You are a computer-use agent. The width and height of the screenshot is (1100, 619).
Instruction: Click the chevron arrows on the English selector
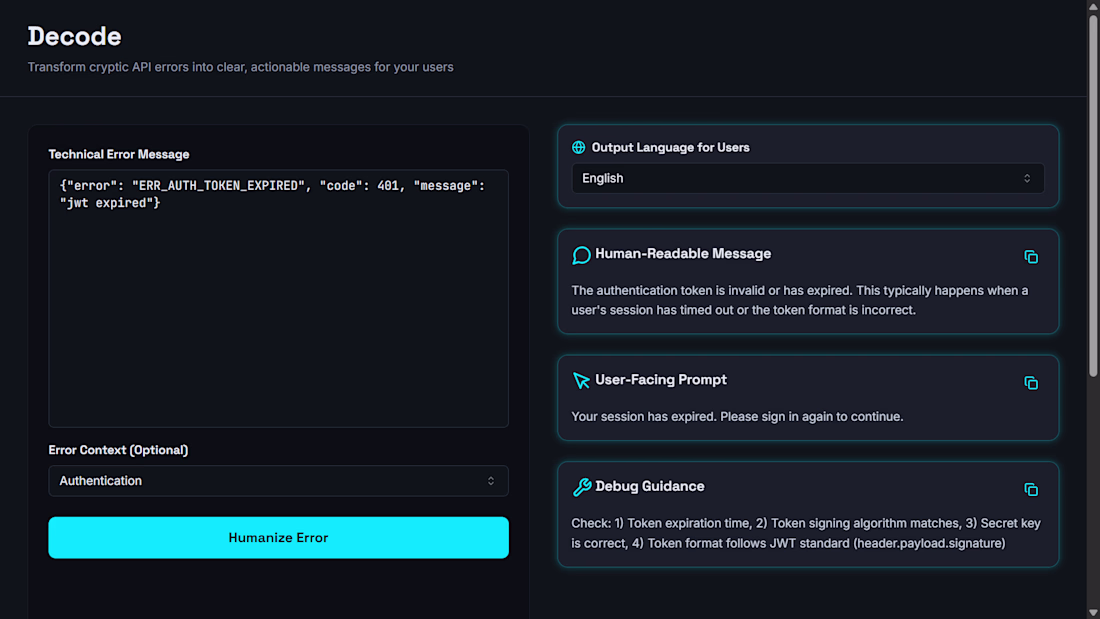click(1027, 178)
